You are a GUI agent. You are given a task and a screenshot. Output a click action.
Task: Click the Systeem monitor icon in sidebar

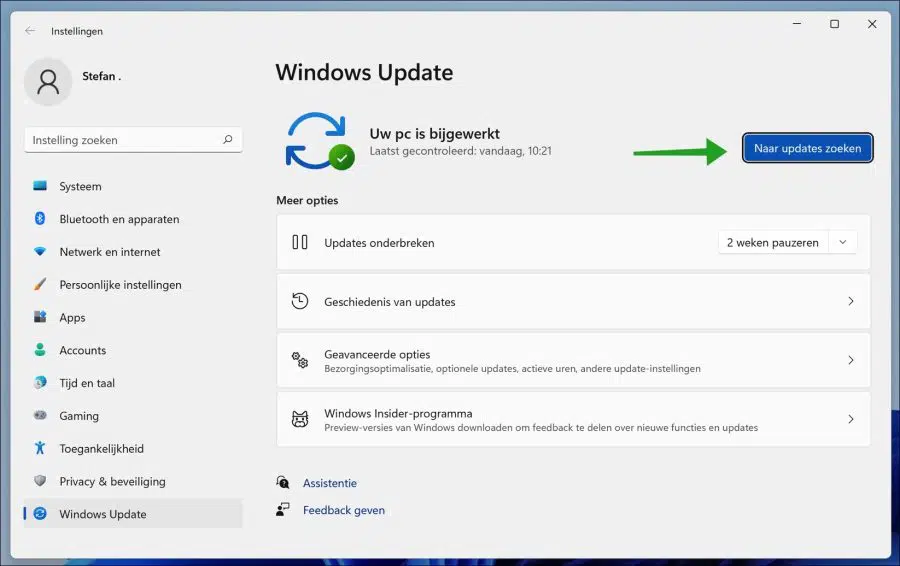click(40, 185)
